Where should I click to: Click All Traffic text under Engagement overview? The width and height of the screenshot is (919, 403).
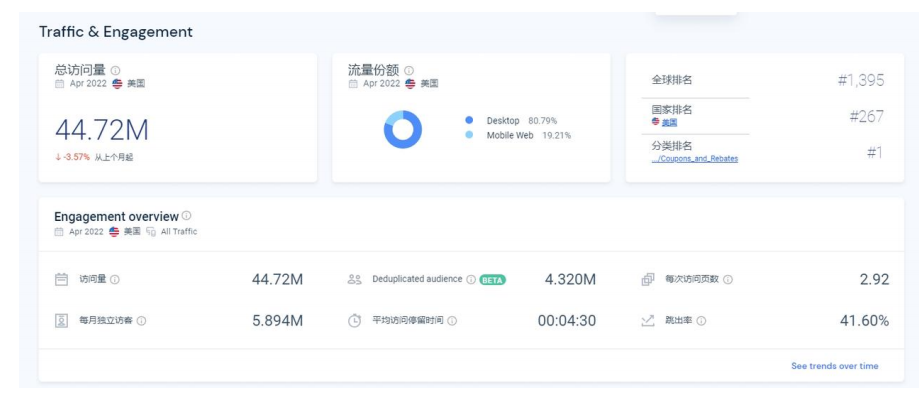pos(179,232)
